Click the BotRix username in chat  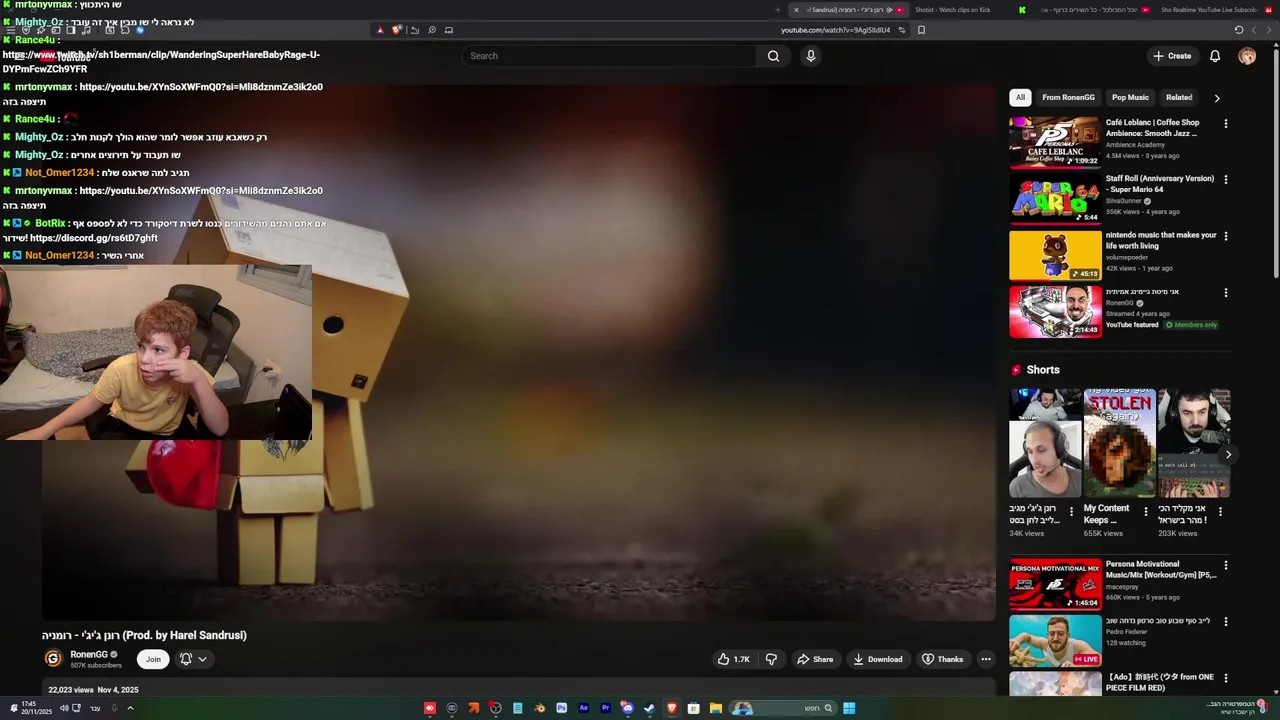50,224
